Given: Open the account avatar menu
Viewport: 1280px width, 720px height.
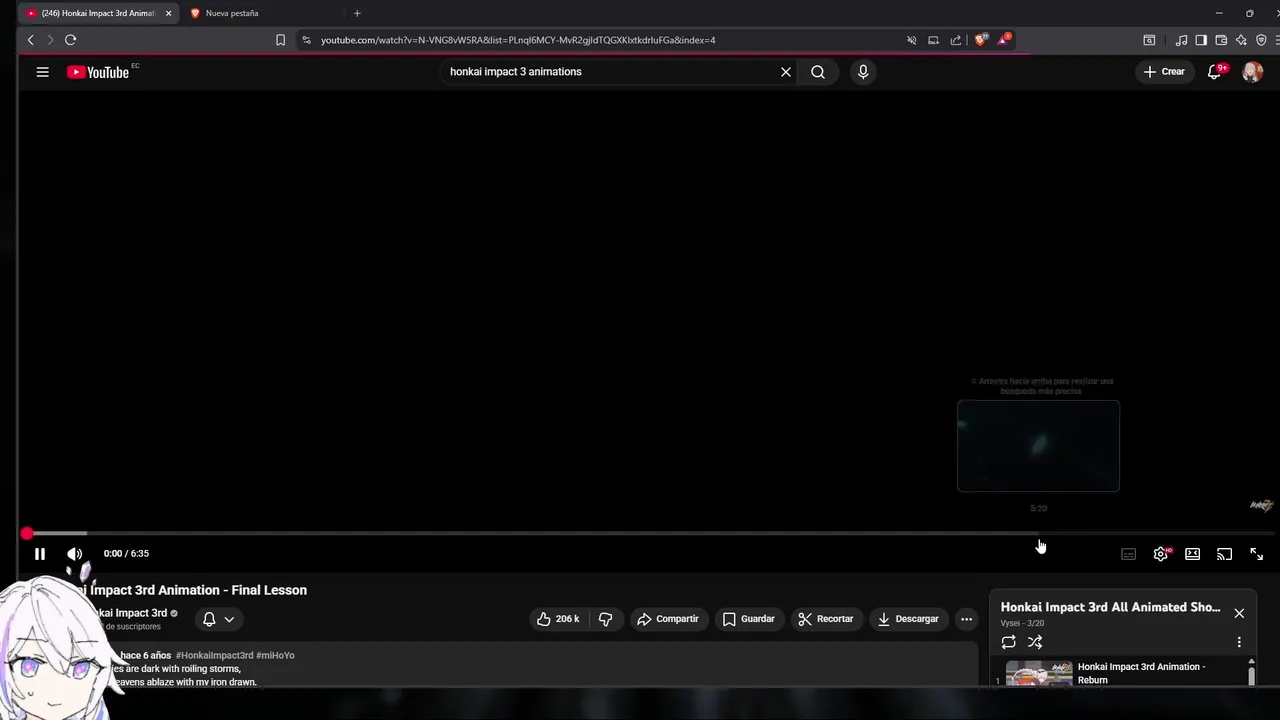Looking at the screenshot, I should 1252,72.
